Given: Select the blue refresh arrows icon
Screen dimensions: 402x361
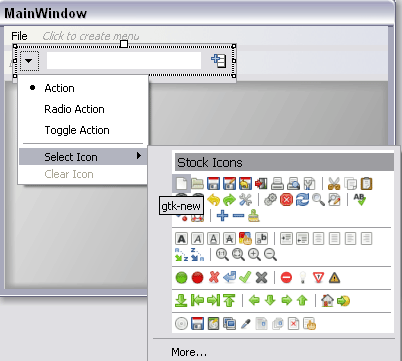Looking at the screenshot, I should 302,200.
